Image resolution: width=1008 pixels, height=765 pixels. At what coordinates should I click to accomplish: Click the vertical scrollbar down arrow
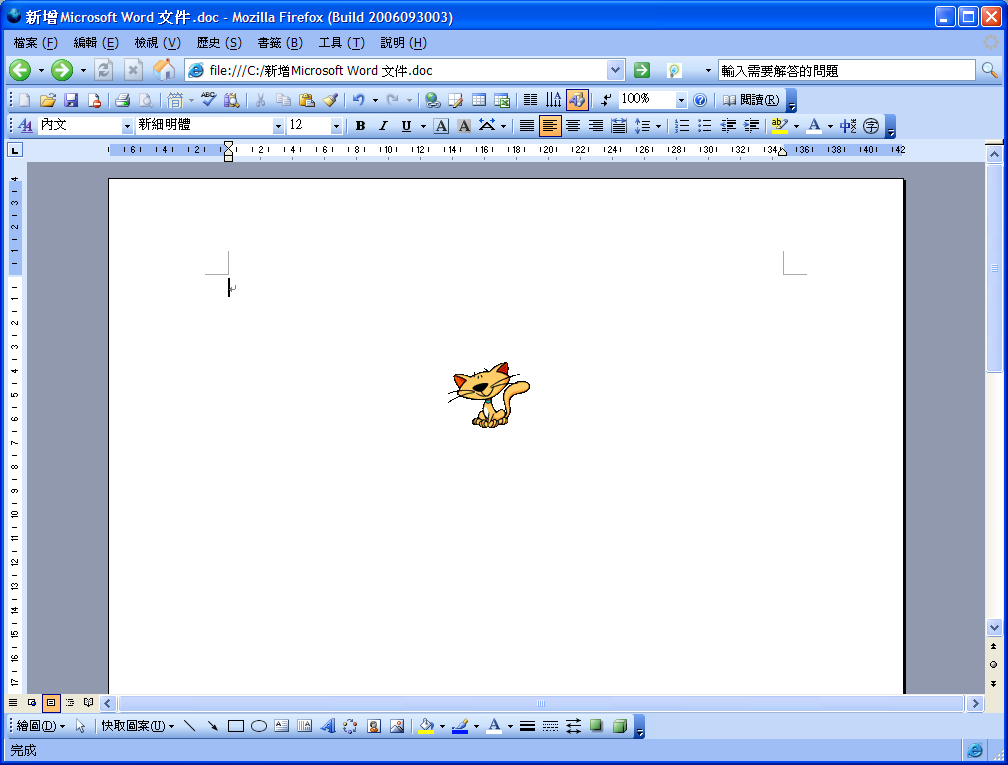tap(994, 627)
